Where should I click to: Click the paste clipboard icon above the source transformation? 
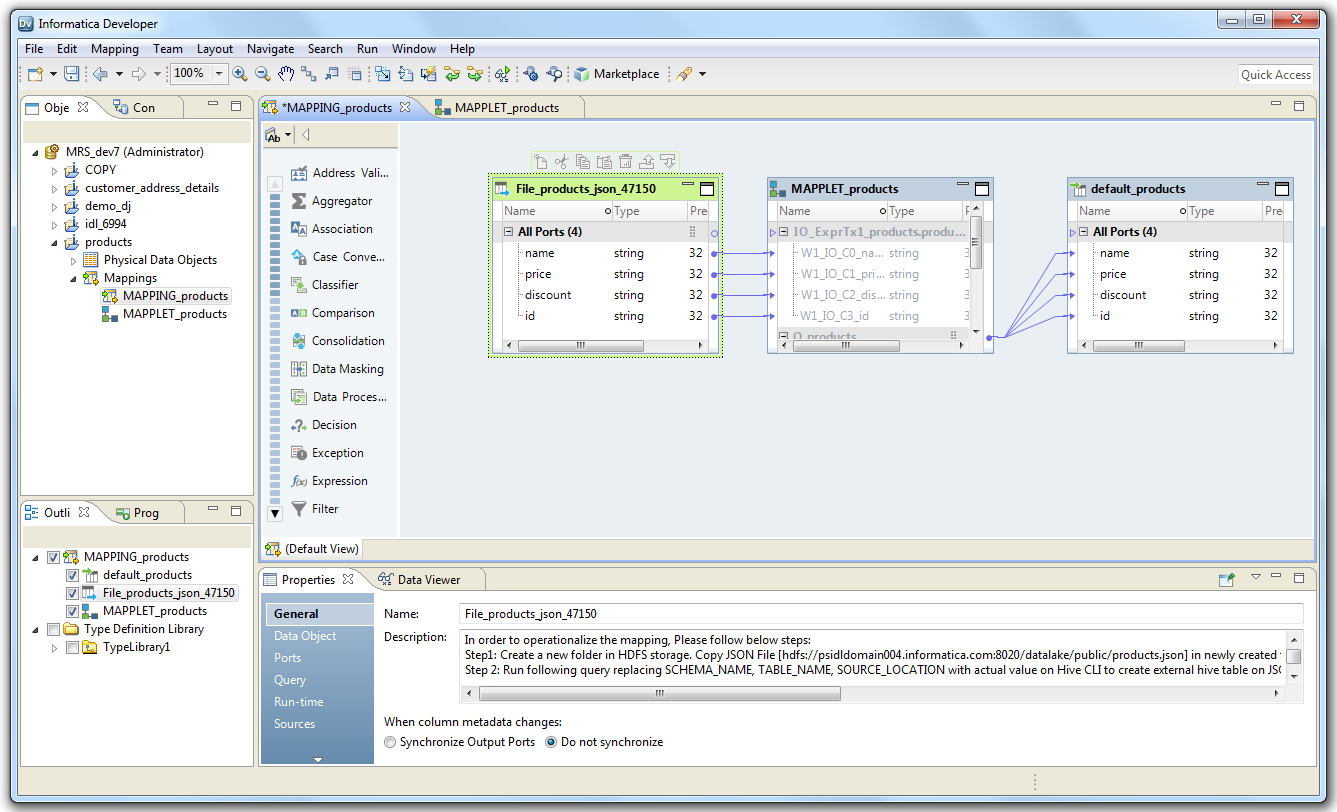(604, 161)
